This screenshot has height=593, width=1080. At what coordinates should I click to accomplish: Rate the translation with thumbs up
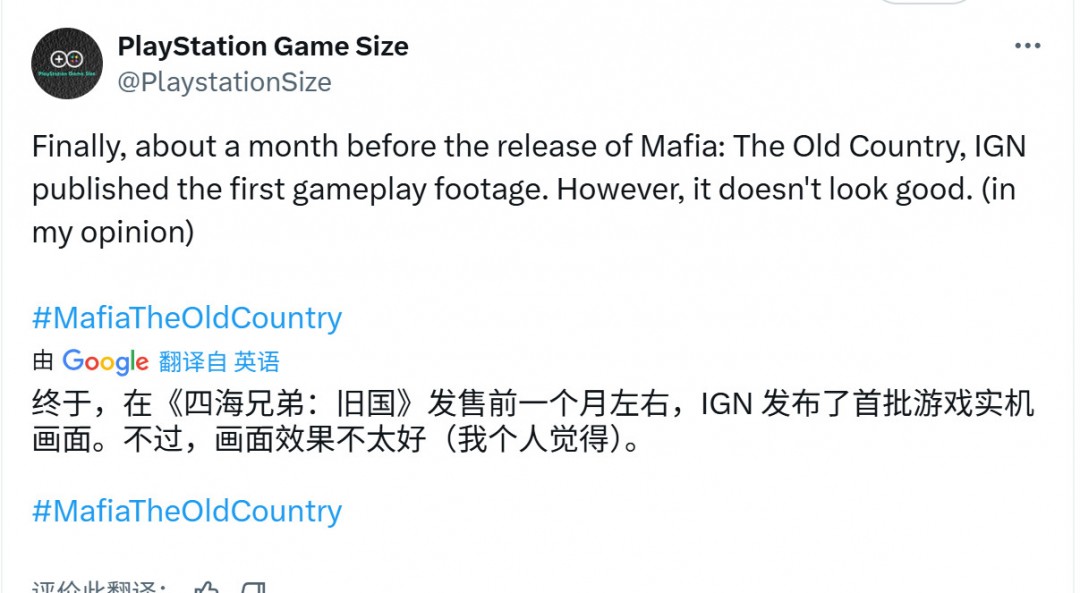[x=206, y=588]
